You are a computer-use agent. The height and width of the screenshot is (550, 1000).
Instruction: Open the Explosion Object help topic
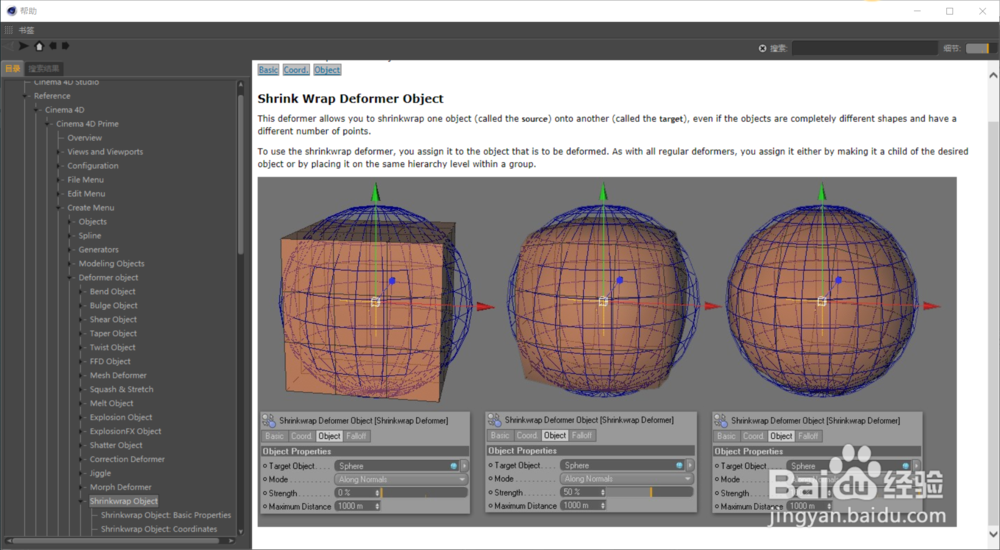pyautogui.click(x=121, y=417)
